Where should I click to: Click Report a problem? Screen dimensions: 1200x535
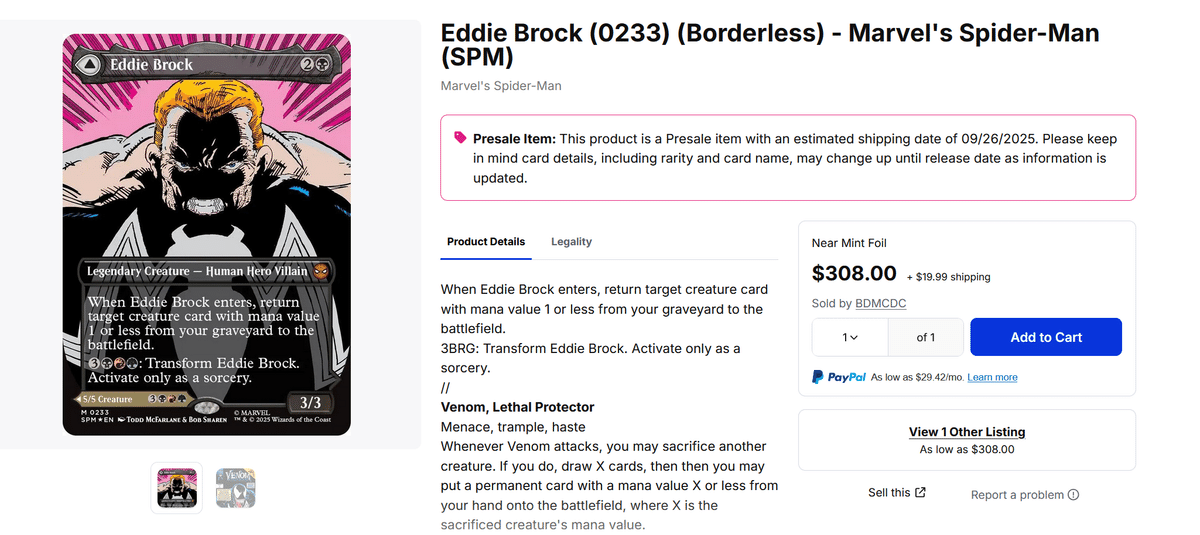tap(1017, 495)
